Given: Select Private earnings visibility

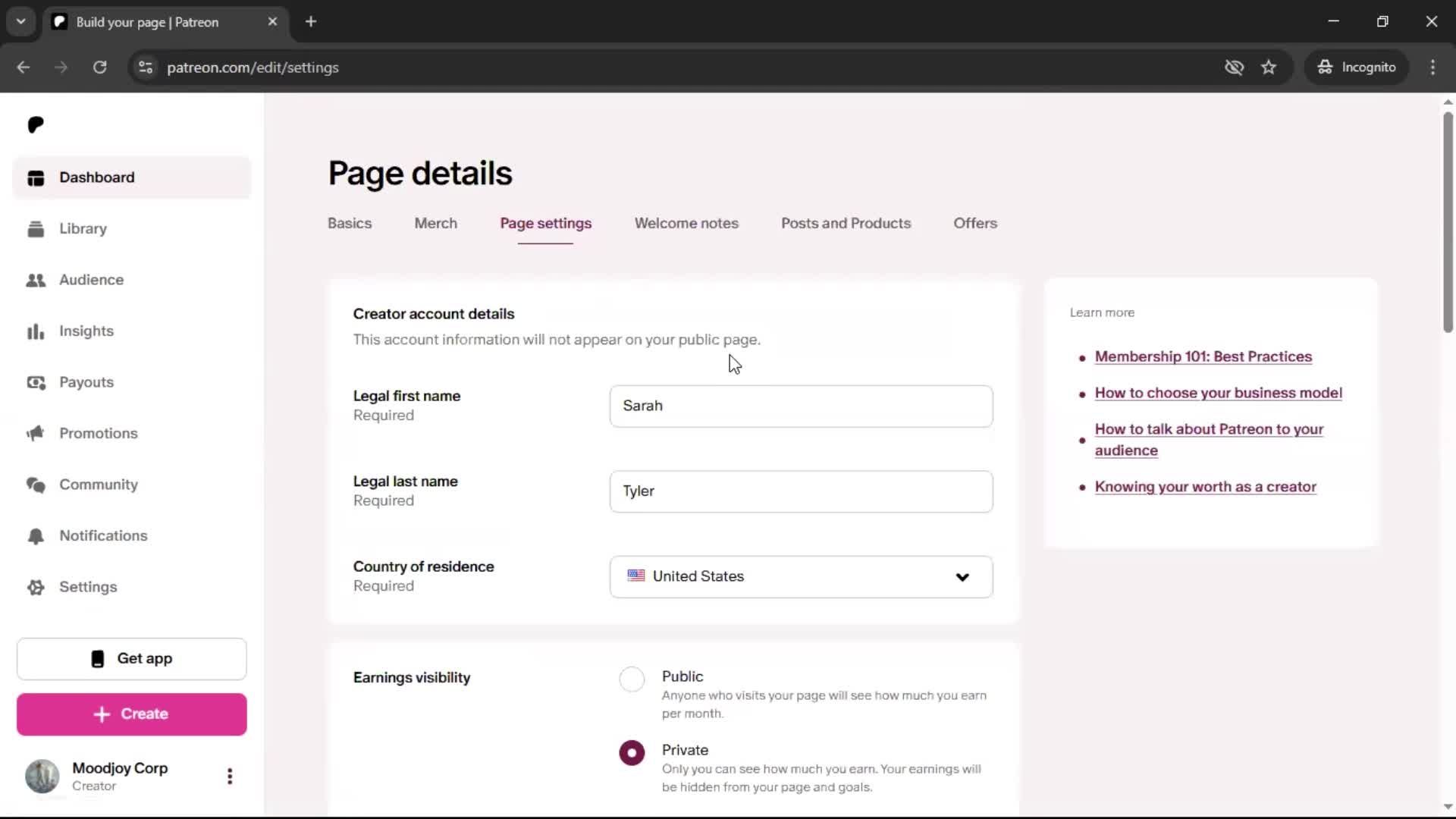Looking at the screenshot, I should pos(632,753).
